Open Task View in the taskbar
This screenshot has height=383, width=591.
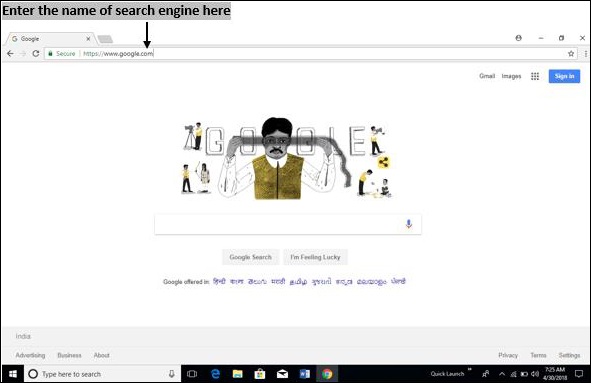[x=192, y=374]
